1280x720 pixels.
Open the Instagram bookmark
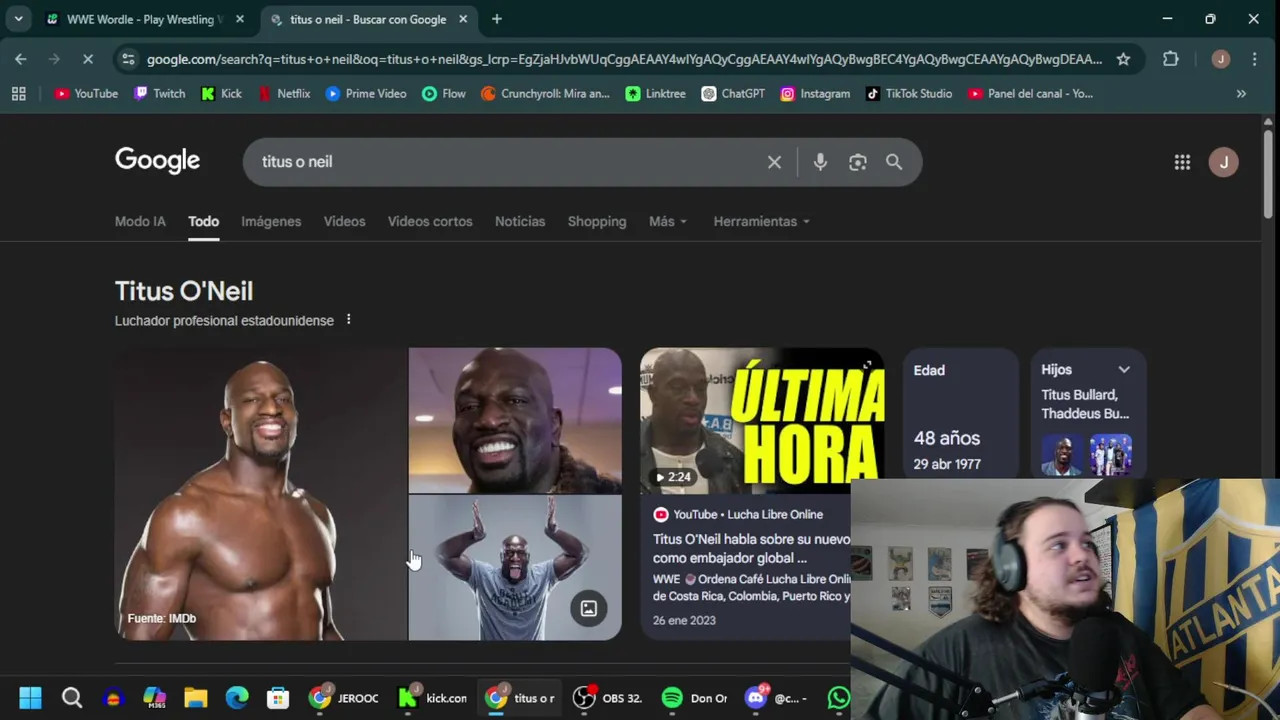coord(815,93)
